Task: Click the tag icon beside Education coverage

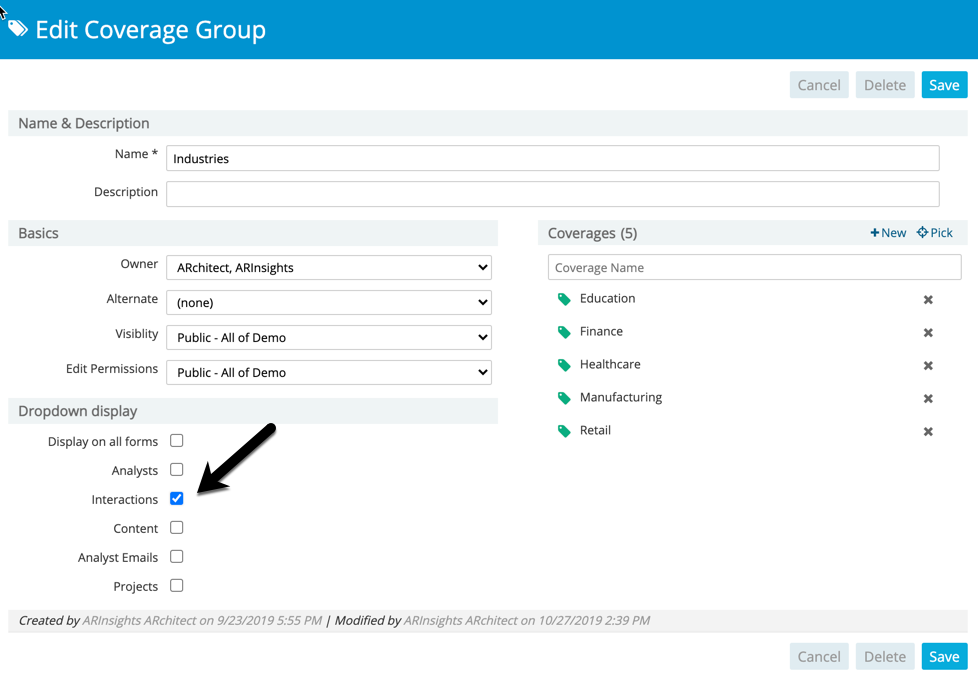Action: [x=564, y=299]
